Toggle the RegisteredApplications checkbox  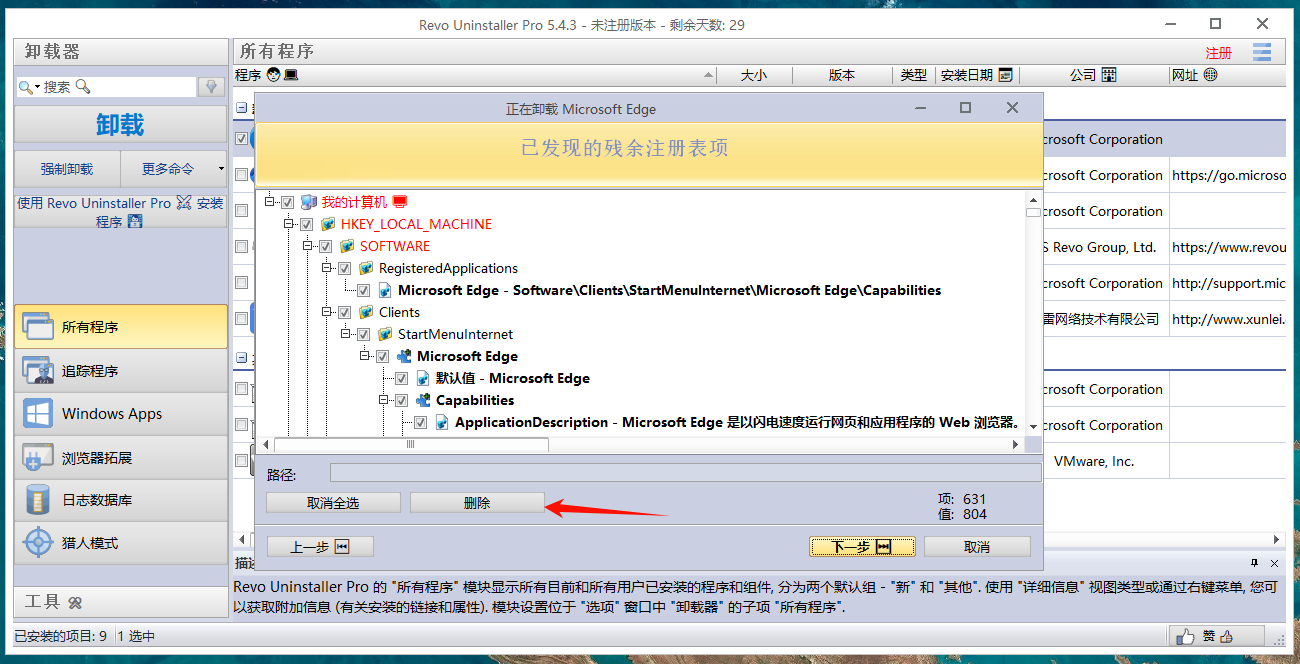345,268
